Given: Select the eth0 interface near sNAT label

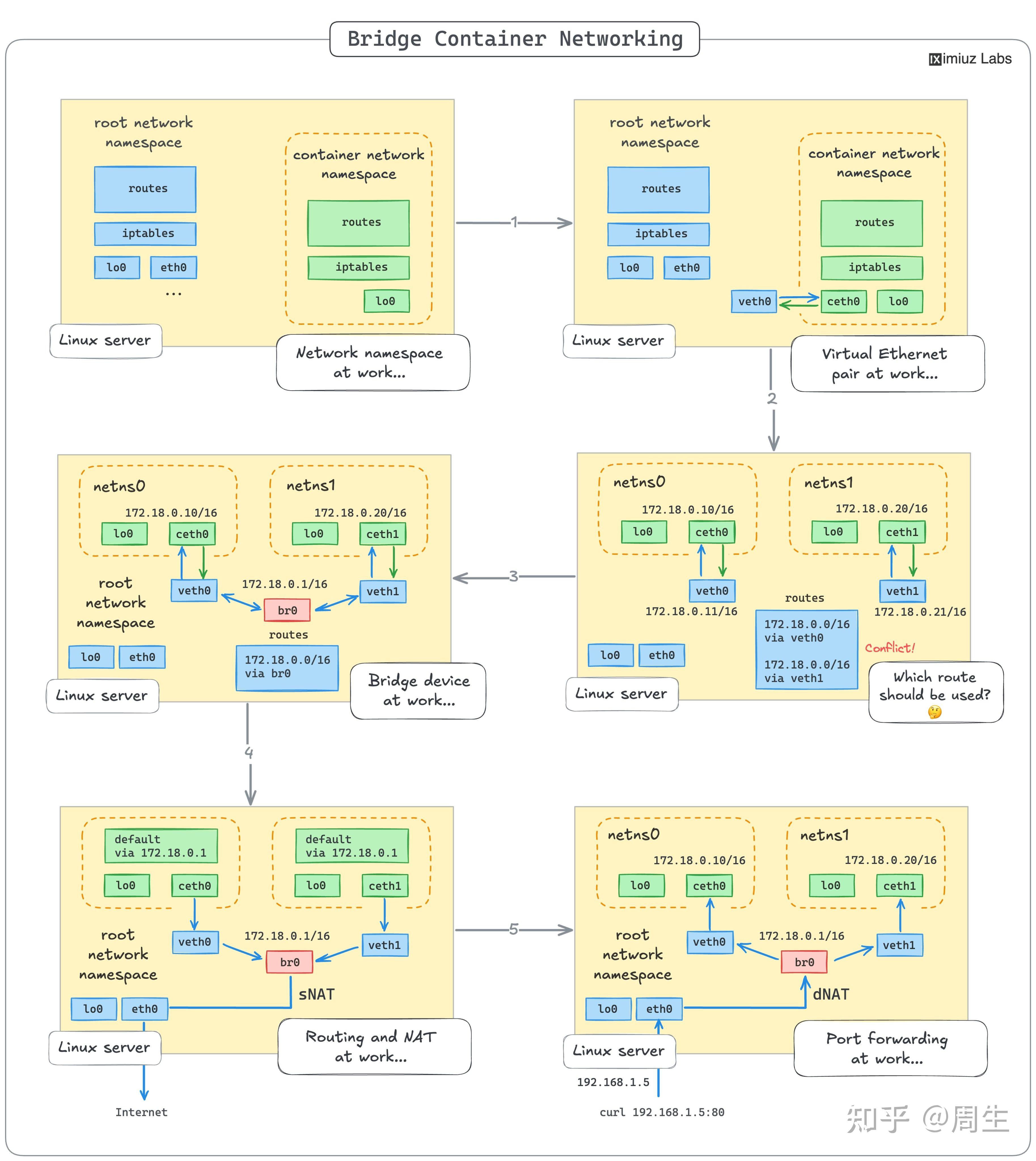Looking at the screenshot, I should pyautogui.click(x=144, y=1009).
